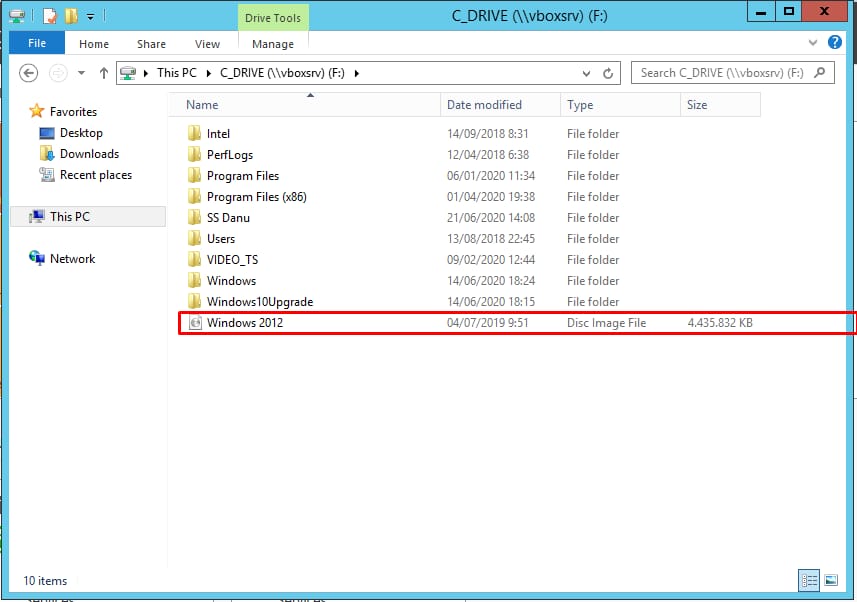
Task: Click the Windows10Upgrade folder name
Action: tap(260, 302)
